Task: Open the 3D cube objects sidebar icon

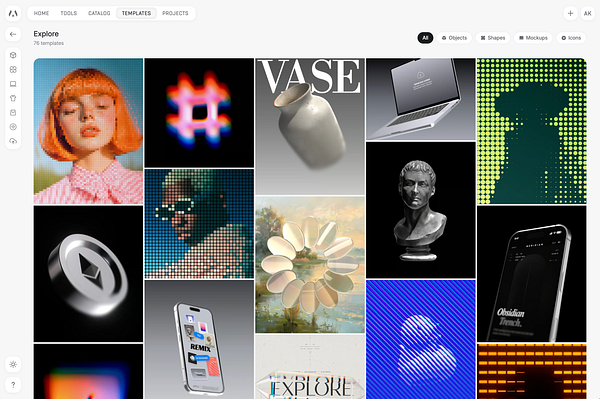Action: [13, 55]
